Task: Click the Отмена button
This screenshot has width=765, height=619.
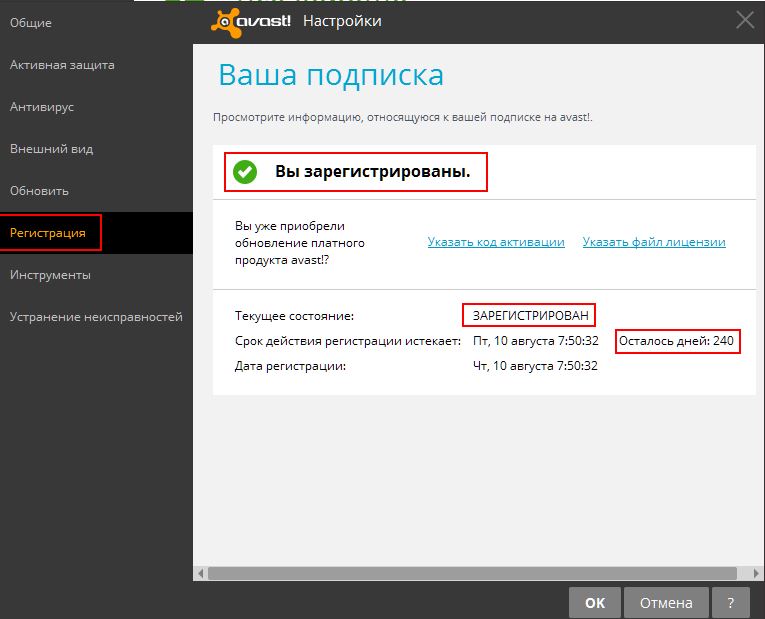Action: (666, 603)
